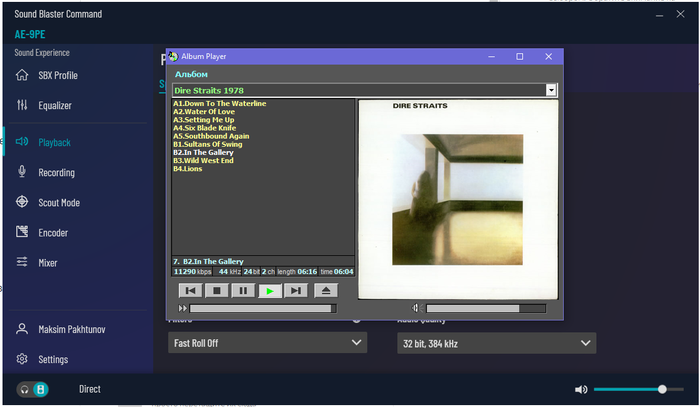Pause playback in Album Player
Screen dimensions: 700x407
[243, 291]
